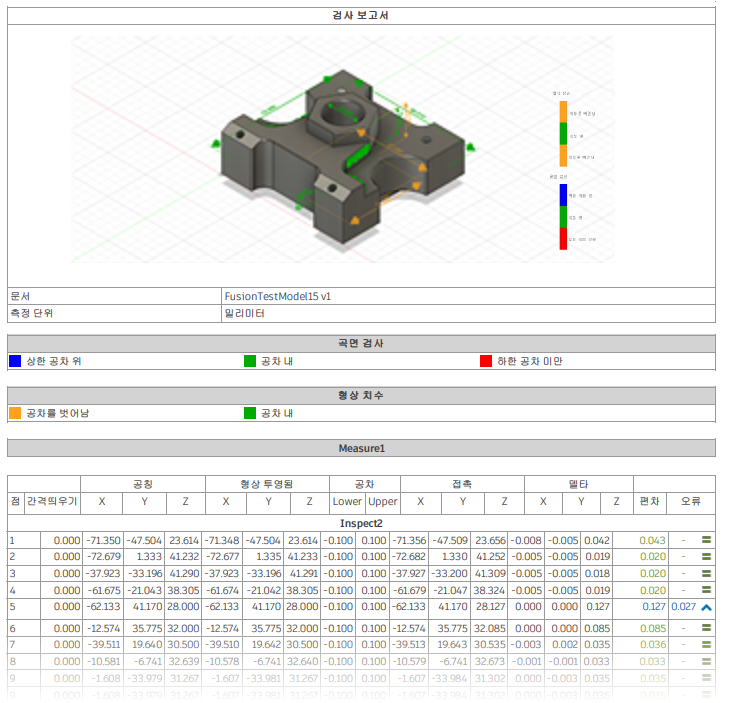Viewport: 732px width, 703px height.
Task: Click the in-tolerance status icon in row 6
Action: (x=706, y=628)
